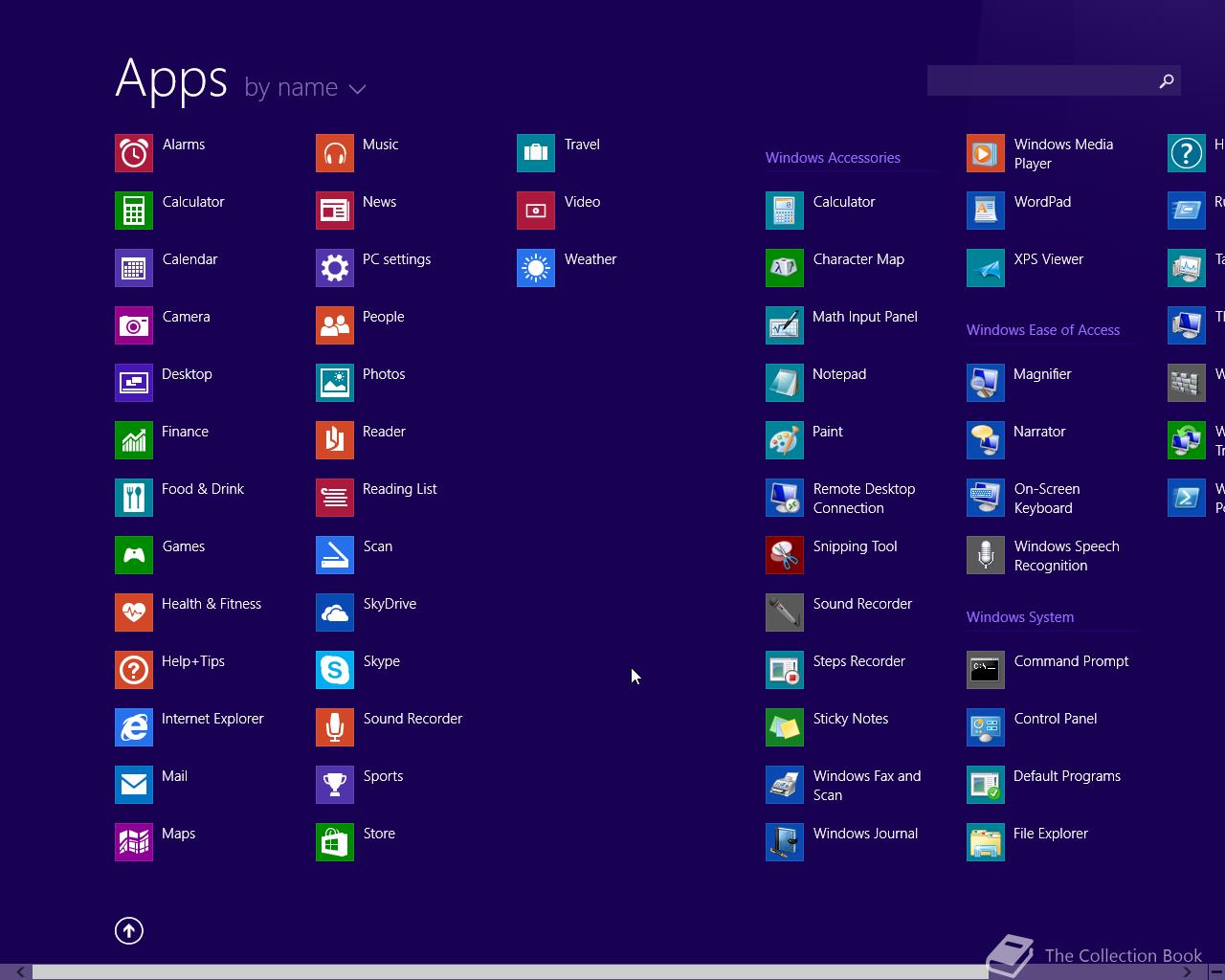
Task: Launch the Paint icon
Action: tap(785, 440)
